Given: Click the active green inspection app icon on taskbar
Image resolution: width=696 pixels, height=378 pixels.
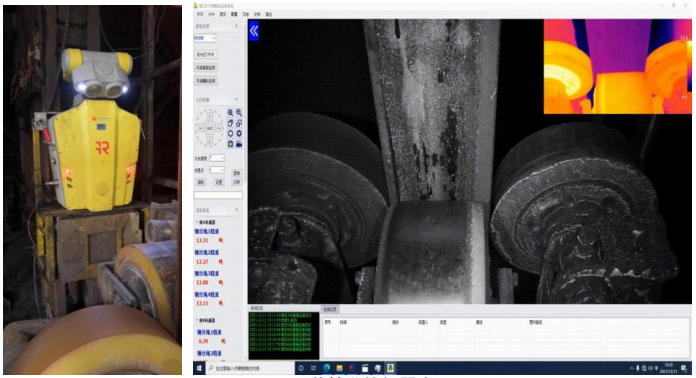Looking at the screenshot, I should pyautogui.click(x=390, y=368).
